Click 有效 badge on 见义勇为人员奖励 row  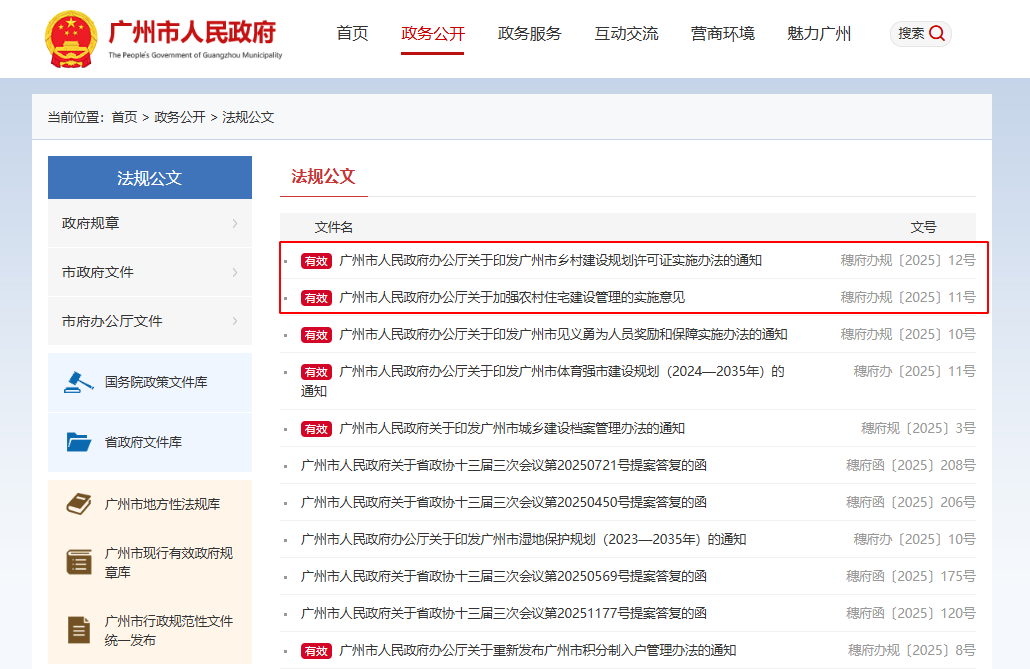(x=316, y=334)
